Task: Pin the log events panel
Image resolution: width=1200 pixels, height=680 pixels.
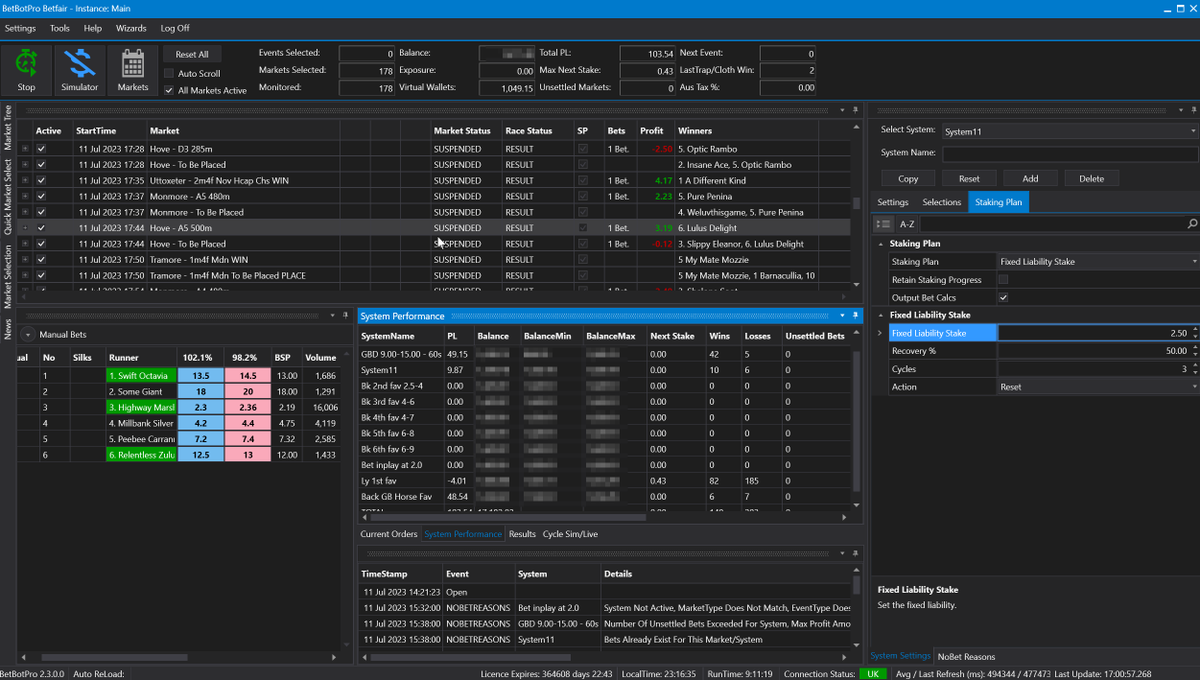Action: pyautogui.click(x=856, y=553)
